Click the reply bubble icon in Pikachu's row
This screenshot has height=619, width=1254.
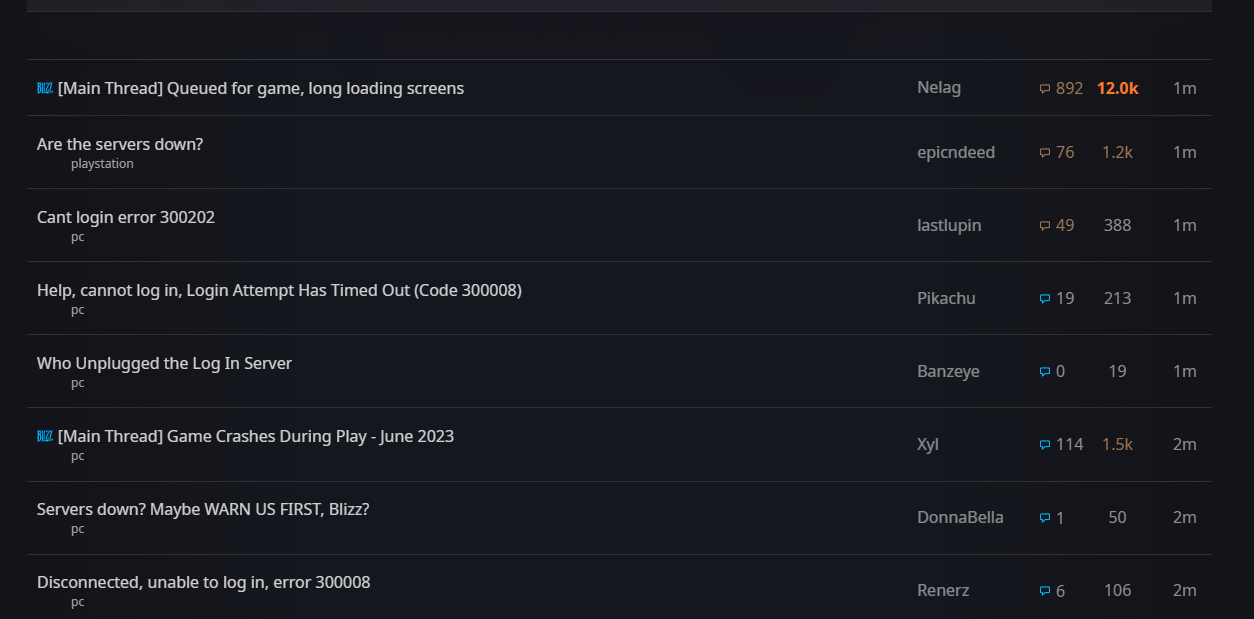point(1045,299)
